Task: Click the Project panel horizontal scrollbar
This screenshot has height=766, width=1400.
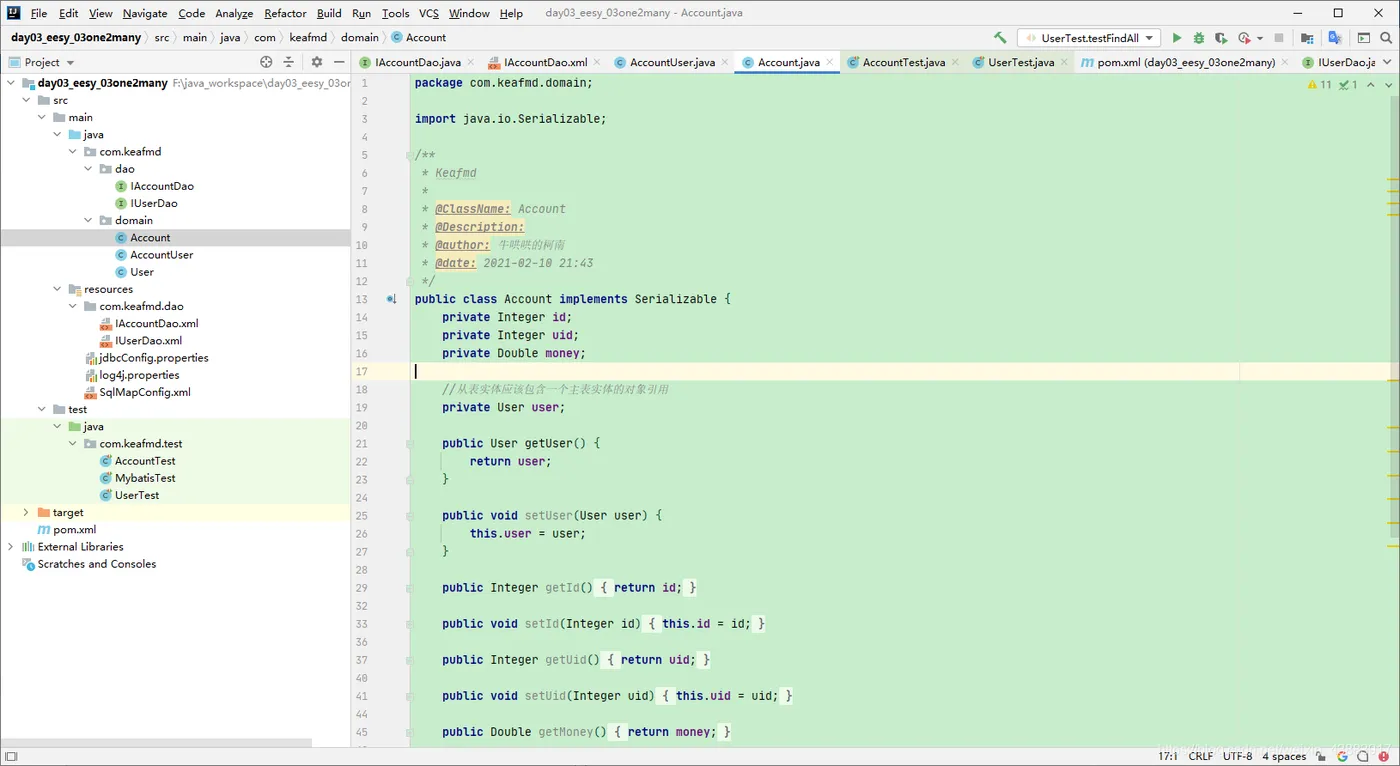Action: 156,743
